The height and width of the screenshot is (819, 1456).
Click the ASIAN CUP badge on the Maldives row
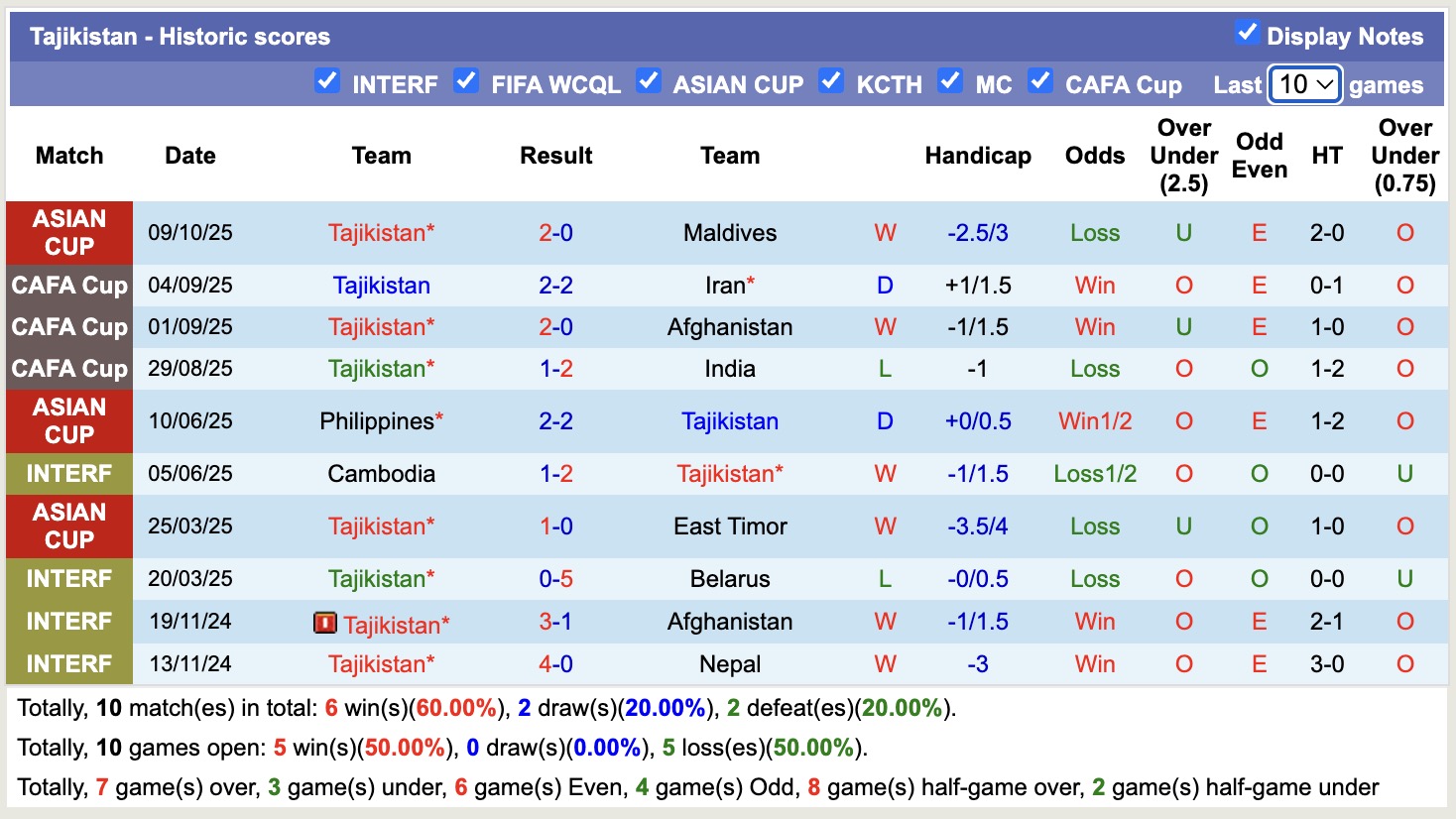pos(68,233)
